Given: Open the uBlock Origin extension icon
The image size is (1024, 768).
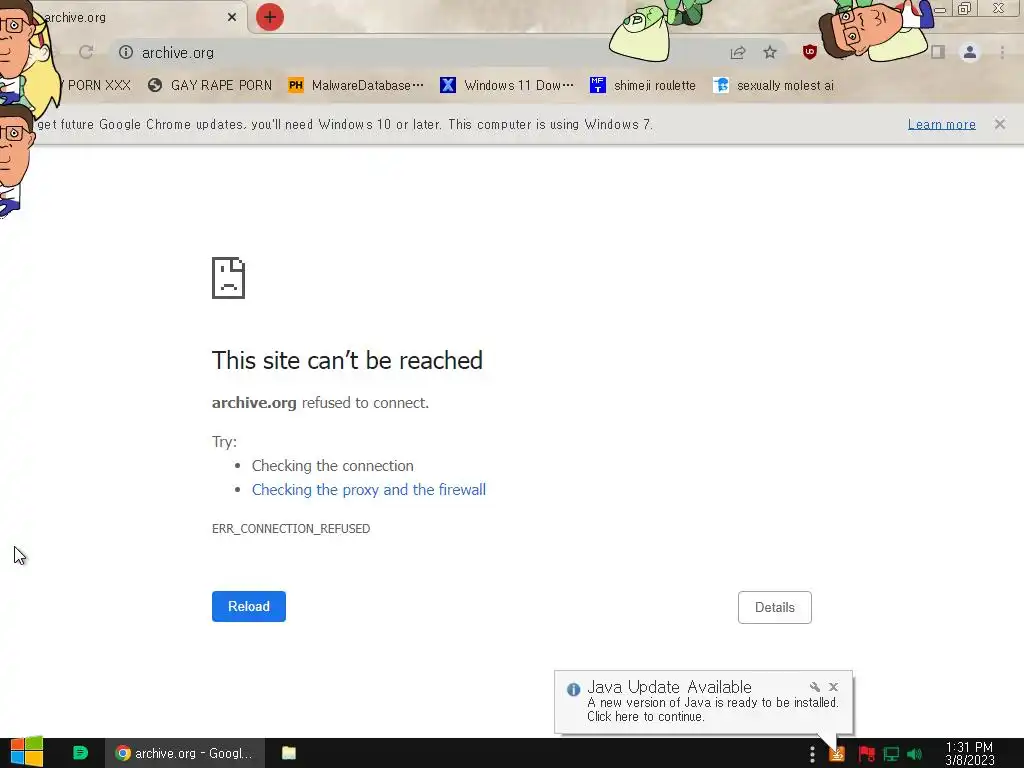Looking at the screenshot, I should coord(810,52).
